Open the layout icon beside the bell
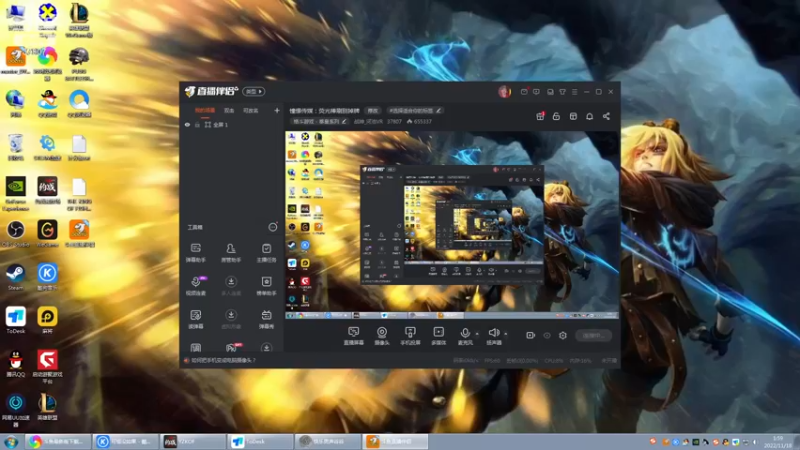 point(573,116)
